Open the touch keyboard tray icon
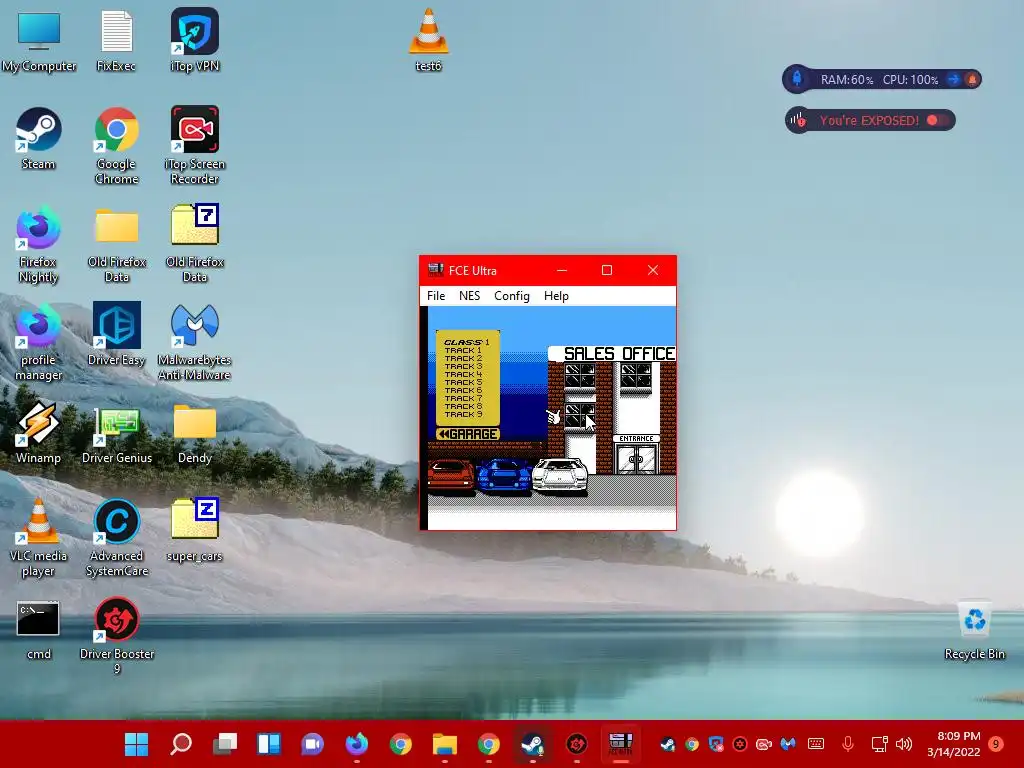Viewport: 1024px width, 768px height. (816, 744)
